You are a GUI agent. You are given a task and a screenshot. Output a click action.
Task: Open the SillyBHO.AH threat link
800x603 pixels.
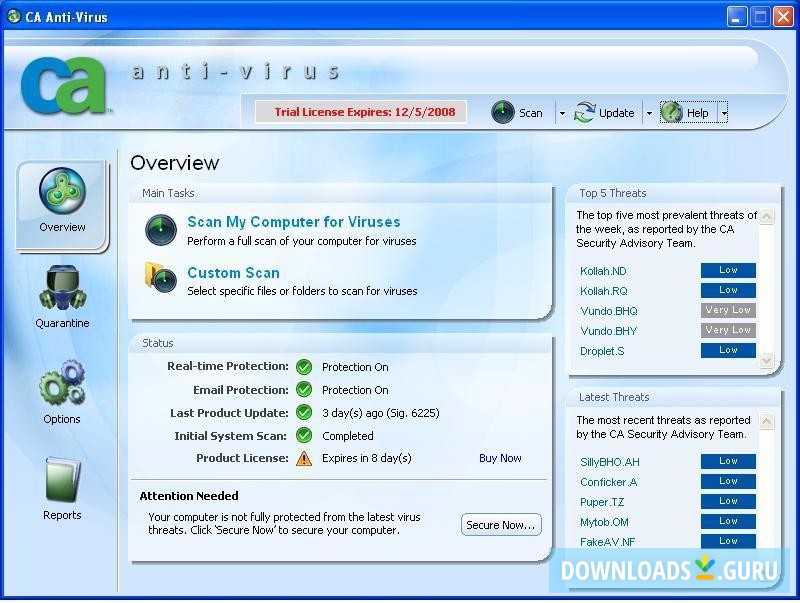610,462
